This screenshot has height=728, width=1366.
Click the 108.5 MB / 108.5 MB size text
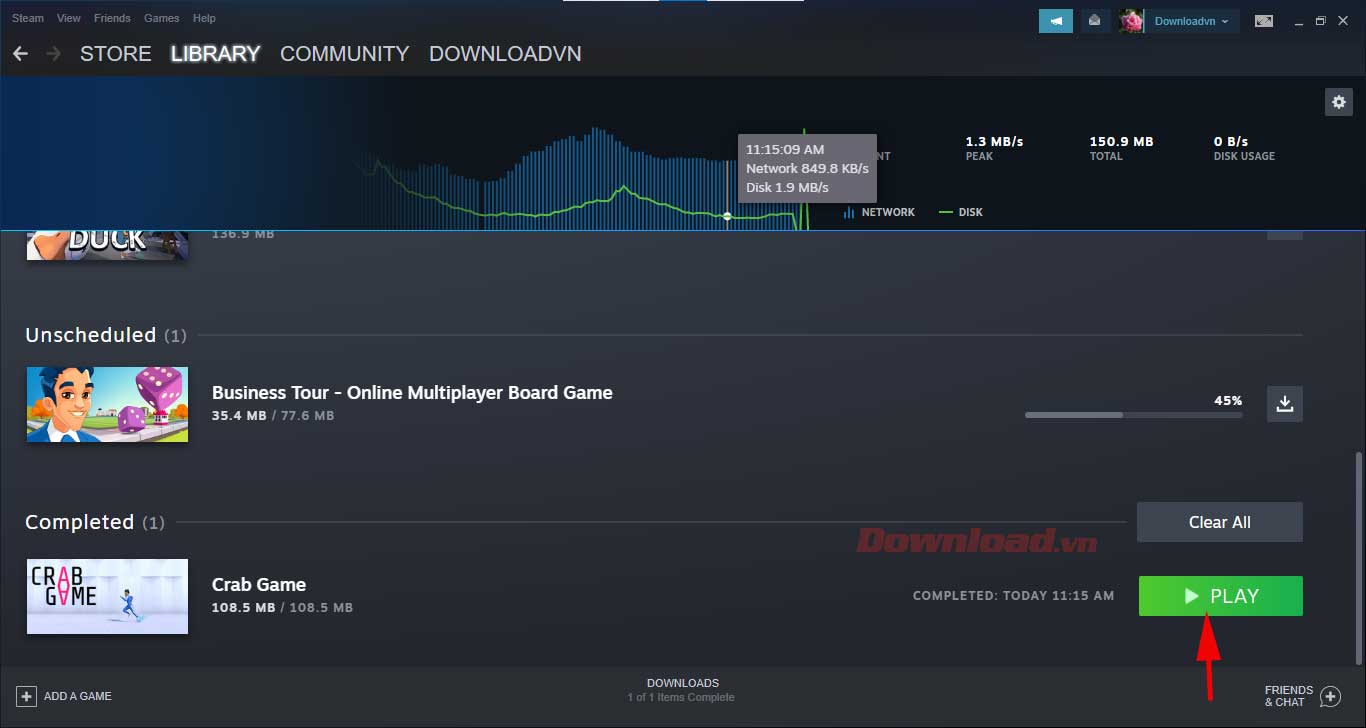coord(282,607)
